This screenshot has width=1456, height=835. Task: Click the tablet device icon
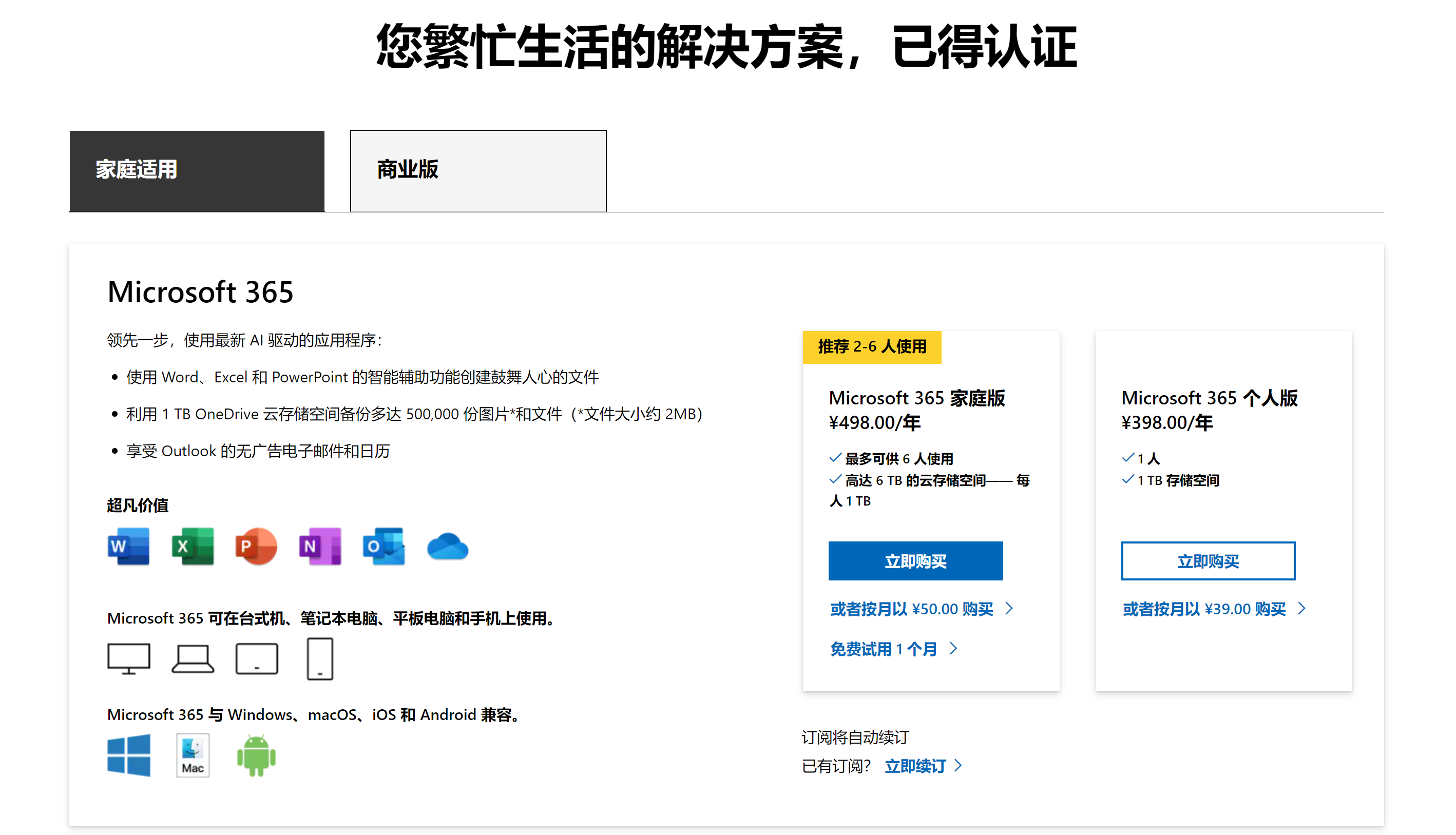pyautogui.click(x=256, y=658)
